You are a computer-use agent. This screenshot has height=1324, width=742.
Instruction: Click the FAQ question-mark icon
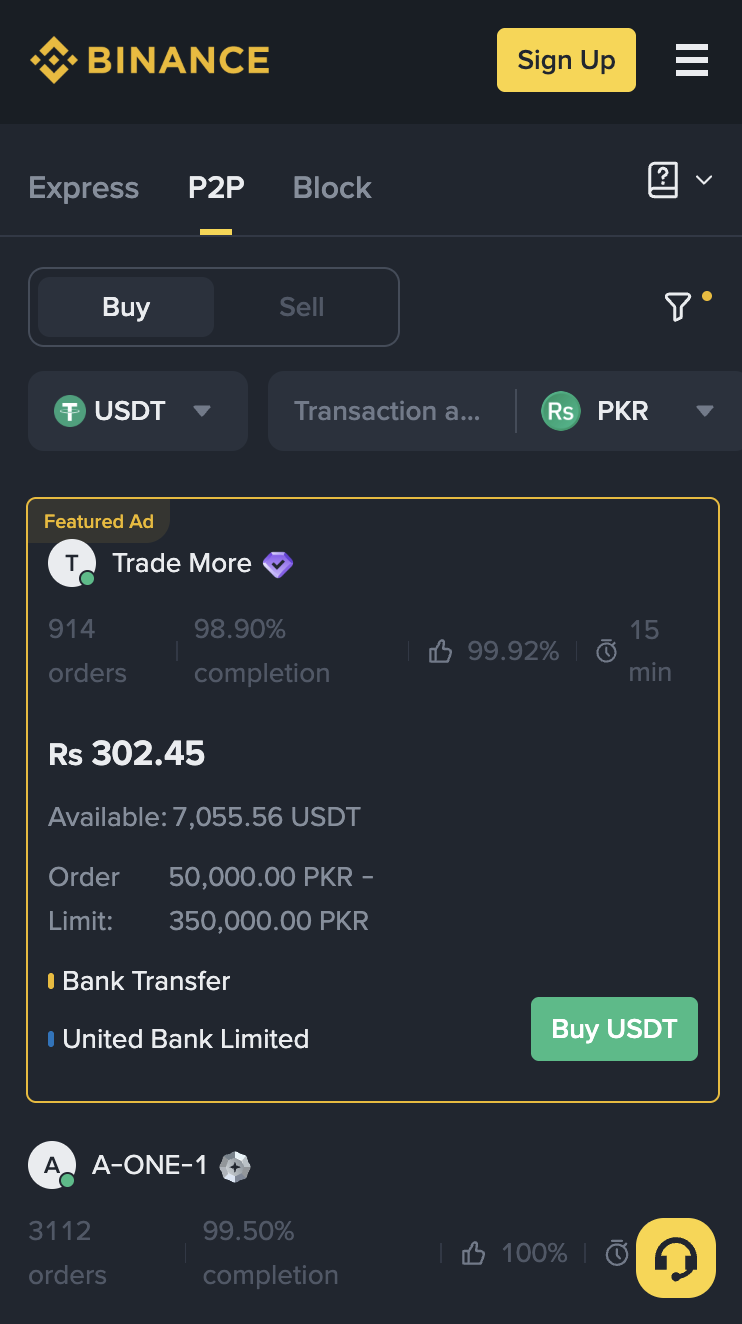pos(662,180)
